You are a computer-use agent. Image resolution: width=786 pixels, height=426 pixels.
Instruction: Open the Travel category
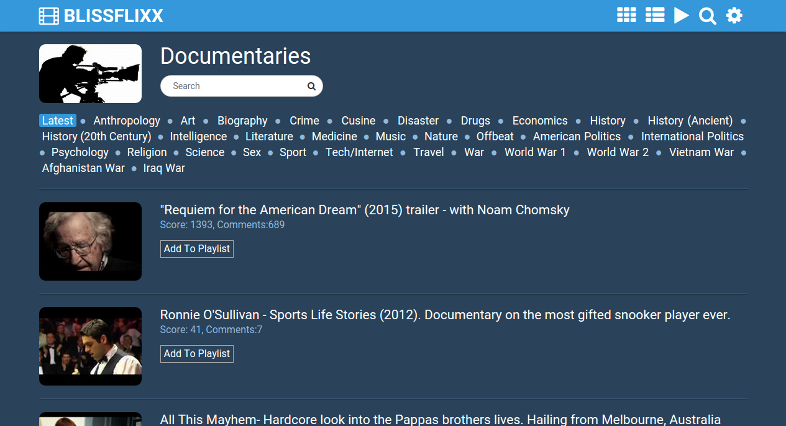pos(429,152)
